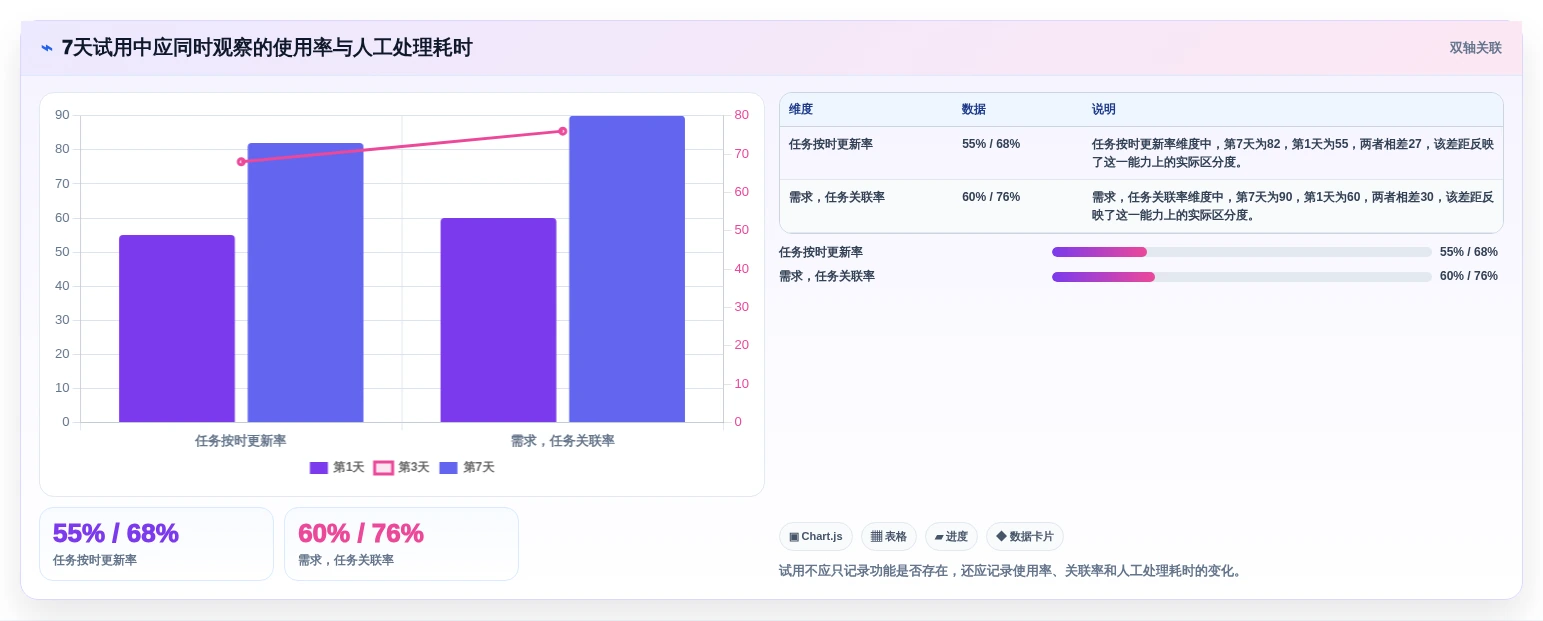The width and height of the screenshot is (1543, 621).
Task: Click the 说明 column header
Action: [1104, 109]
